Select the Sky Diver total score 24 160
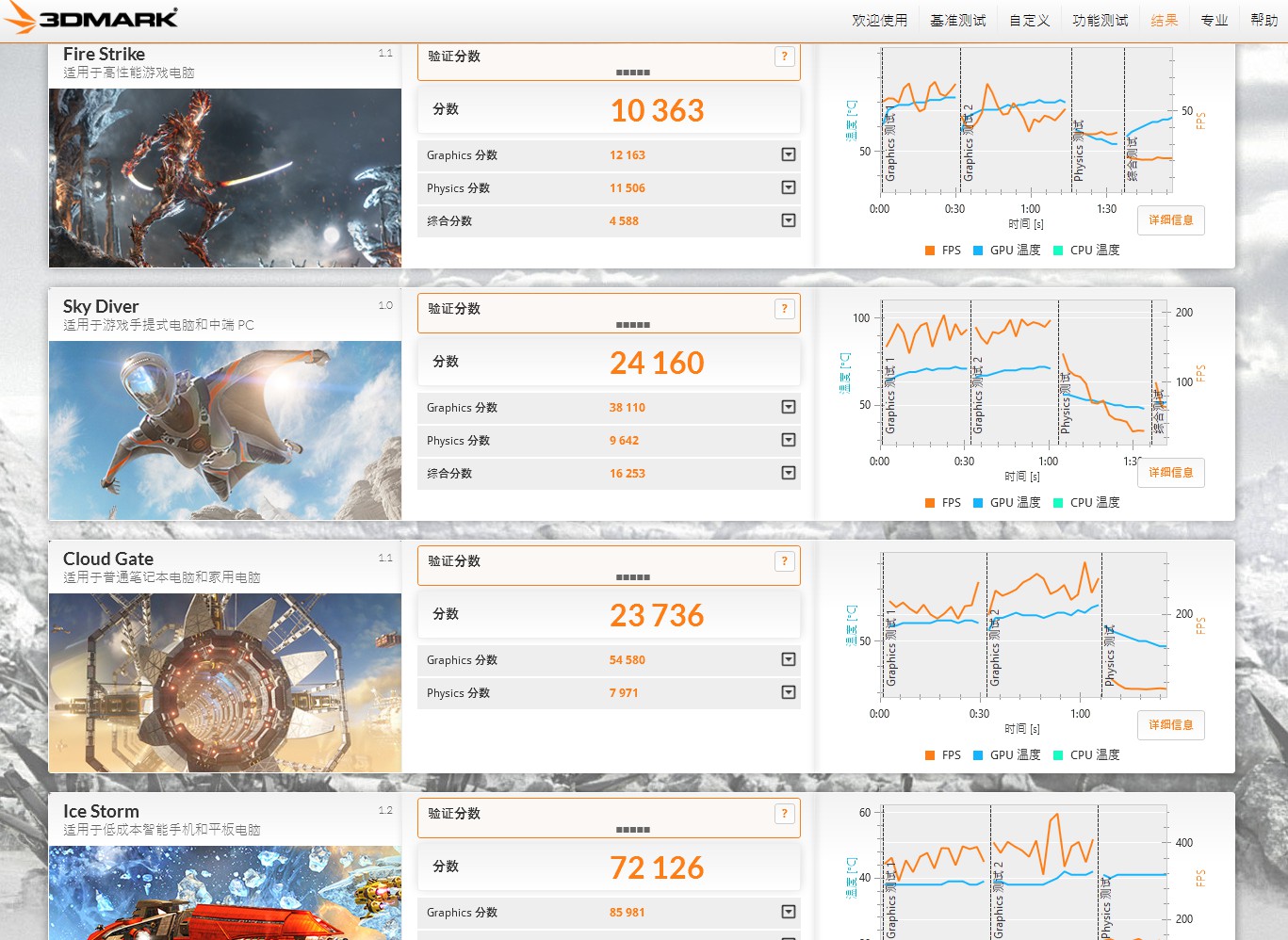 [x=657, y=363]
